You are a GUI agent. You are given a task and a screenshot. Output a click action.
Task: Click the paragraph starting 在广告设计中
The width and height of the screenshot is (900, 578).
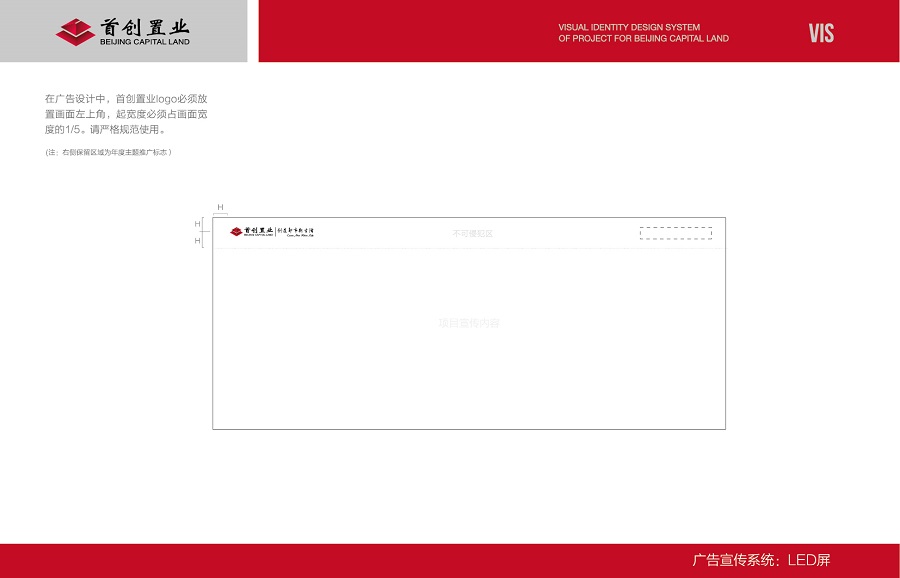[x=126, y=114]
